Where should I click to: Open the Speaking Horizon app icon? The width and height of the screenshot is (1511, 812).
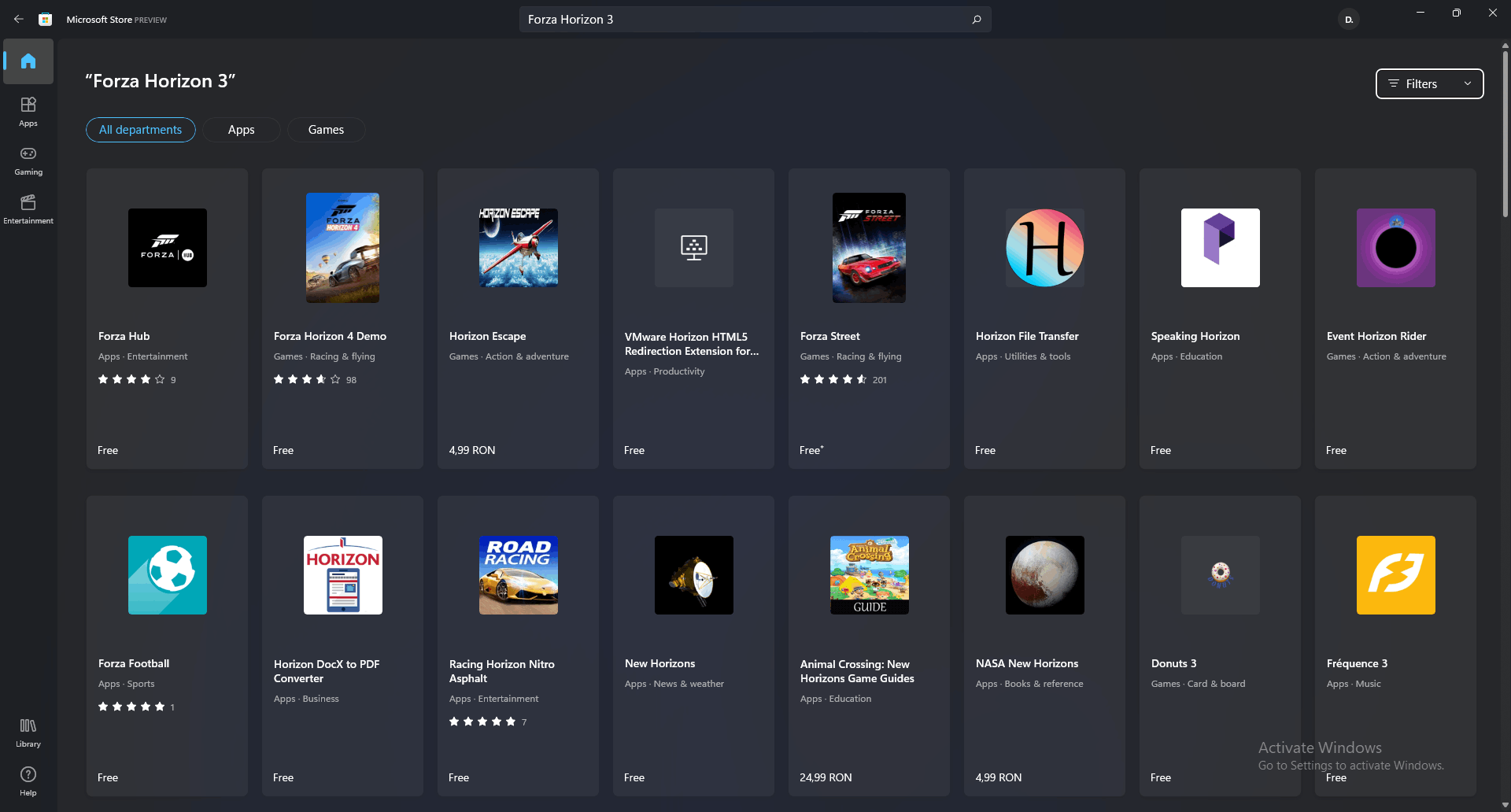pyautogui.click(x=1221, y=248)
